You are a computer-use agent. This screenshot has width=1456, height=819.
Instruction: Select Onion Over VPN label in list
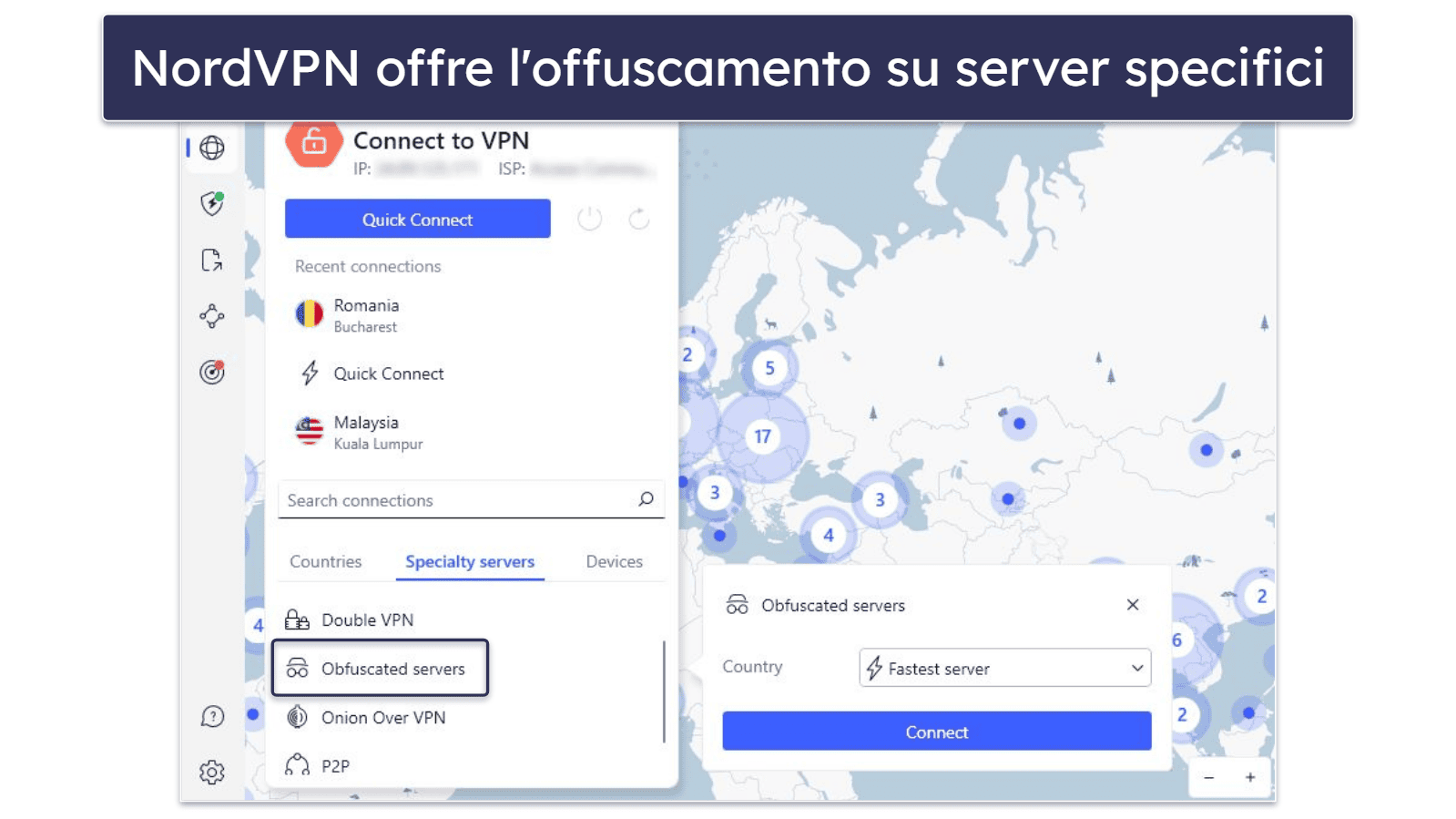point(383,718)
